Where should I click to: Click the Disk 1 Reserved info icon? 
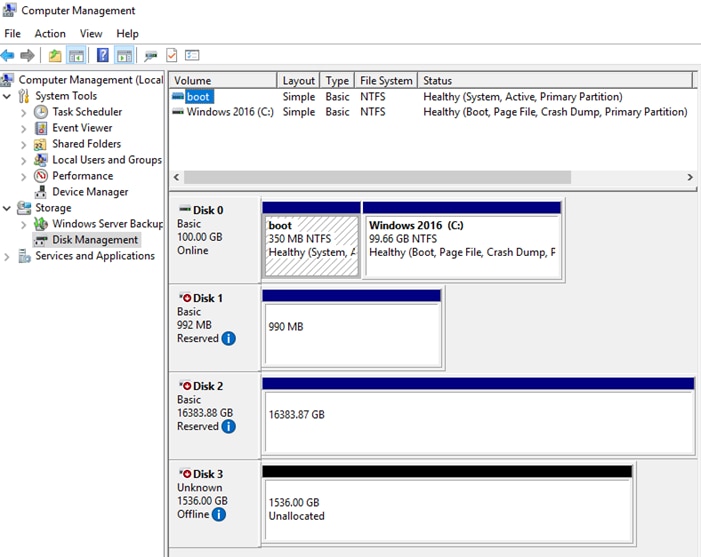(x=228, y=338)
